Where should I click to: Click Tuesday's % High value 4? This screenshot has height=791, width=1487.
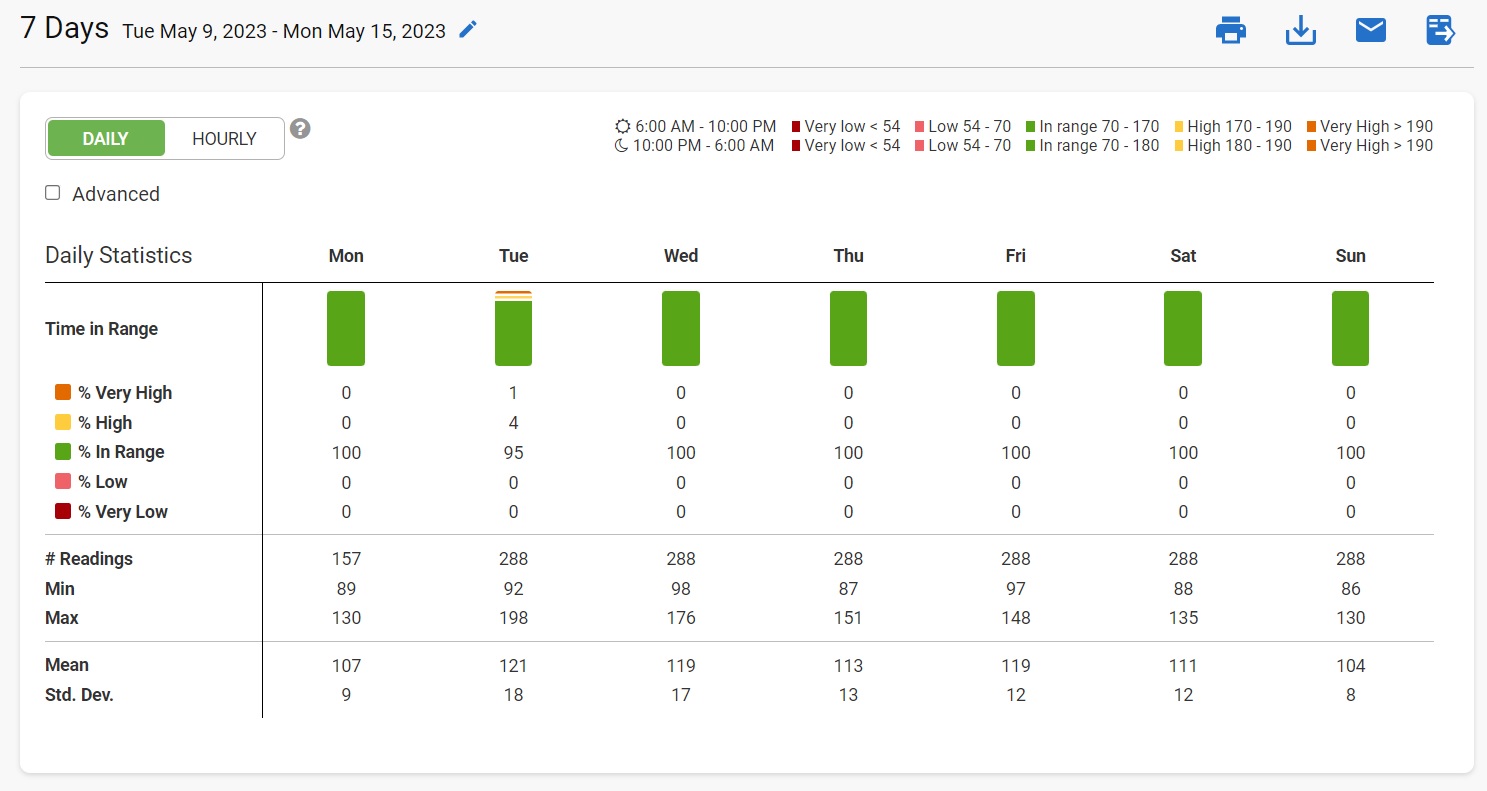click(x=513, y=422)
